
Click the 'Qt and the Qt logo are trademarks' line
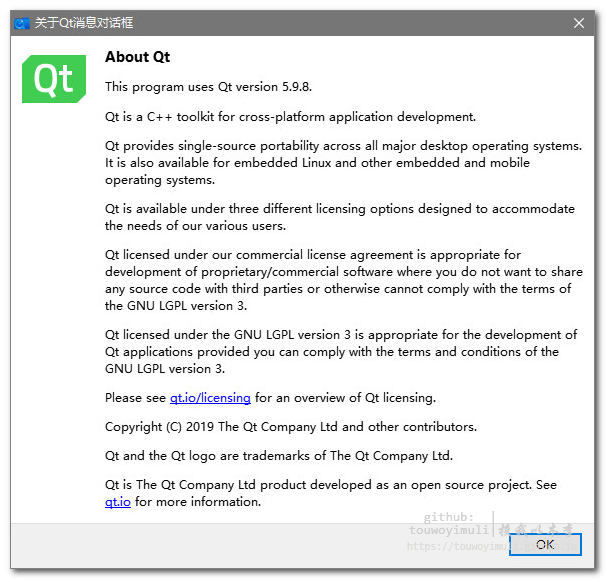[x=279, y=456]
